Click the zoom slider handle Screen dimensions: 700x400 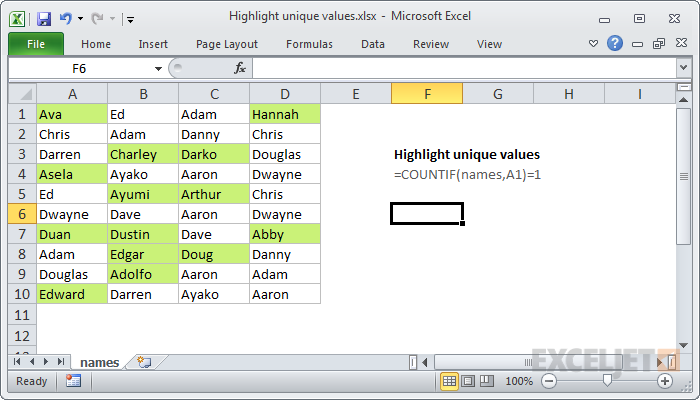(607, 380)
